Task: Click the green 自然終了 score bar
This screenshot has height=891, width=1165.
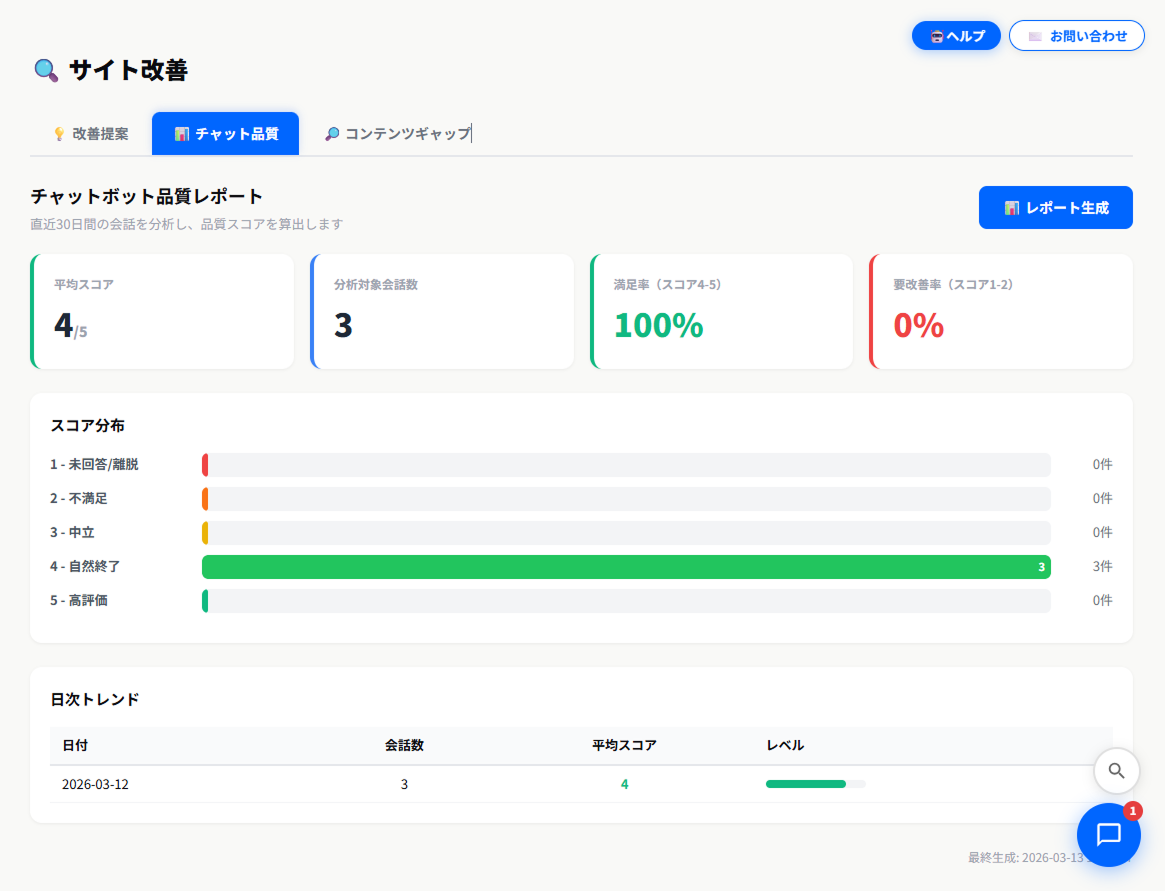Action: 625,567
